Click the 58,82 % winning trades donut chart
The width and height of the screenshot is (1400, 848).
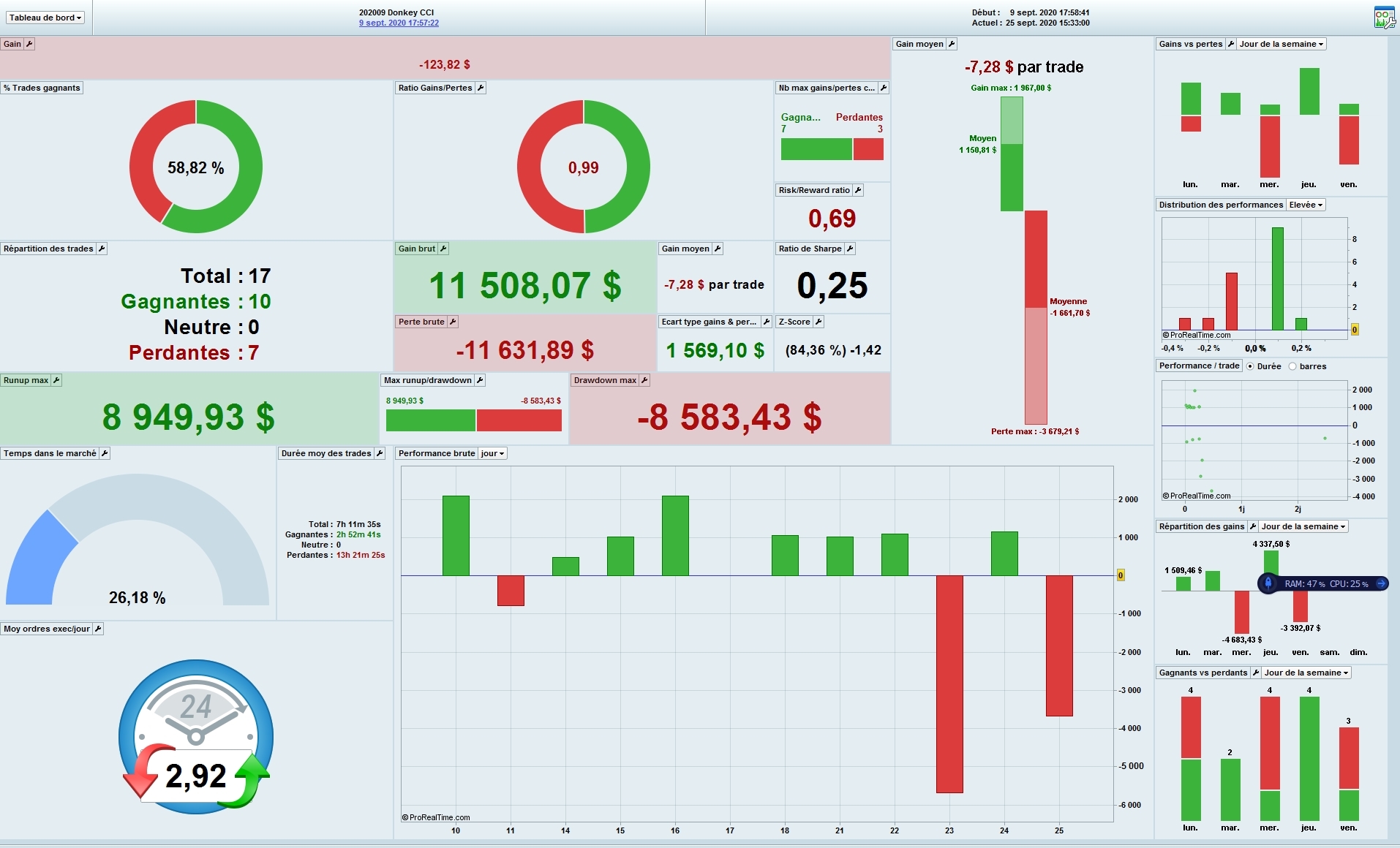(x=196, y=167)
